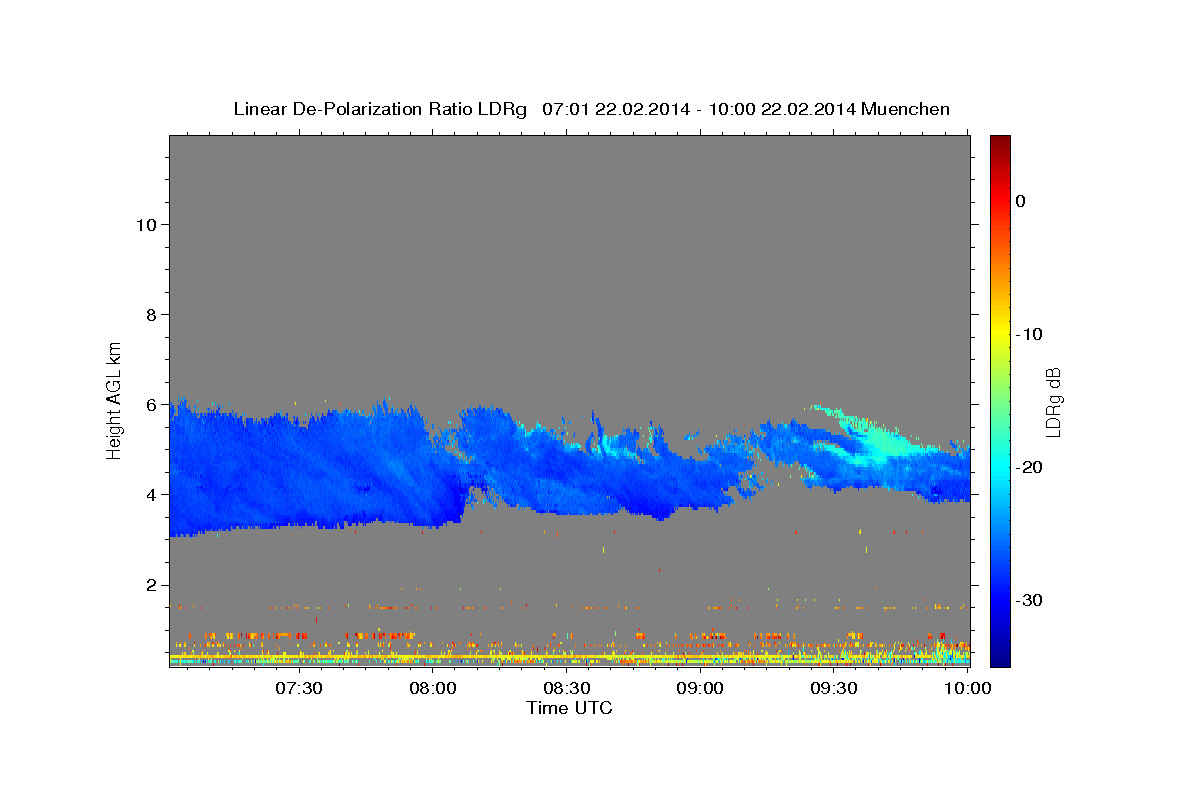Click the 'LDRg dB' colorbar label
Viewport: 1200px width, 800px height.
click(x=1053, y=401)
